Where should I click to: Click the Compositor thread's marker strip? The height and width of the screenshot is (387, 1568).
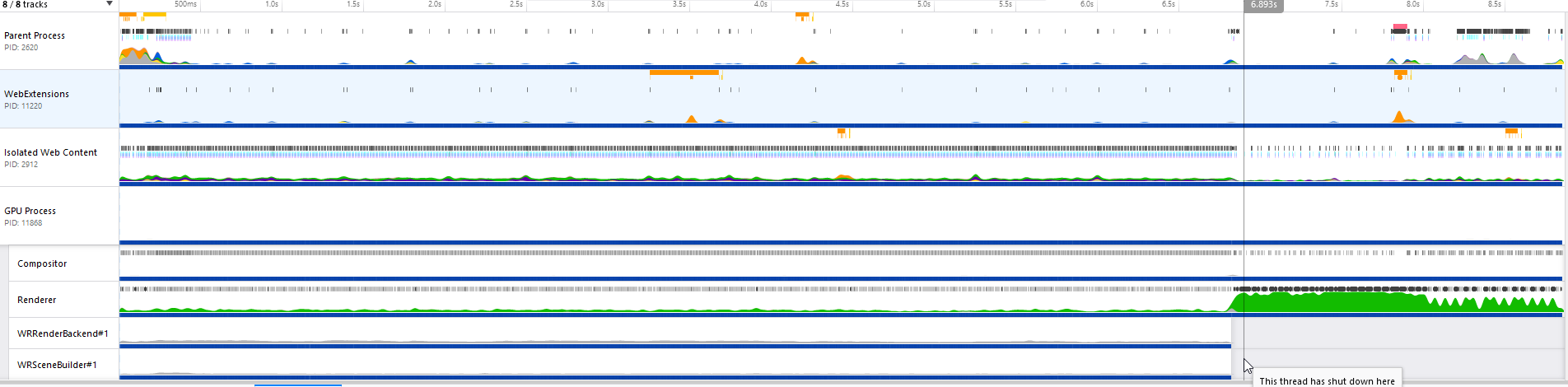pos(840,253)
